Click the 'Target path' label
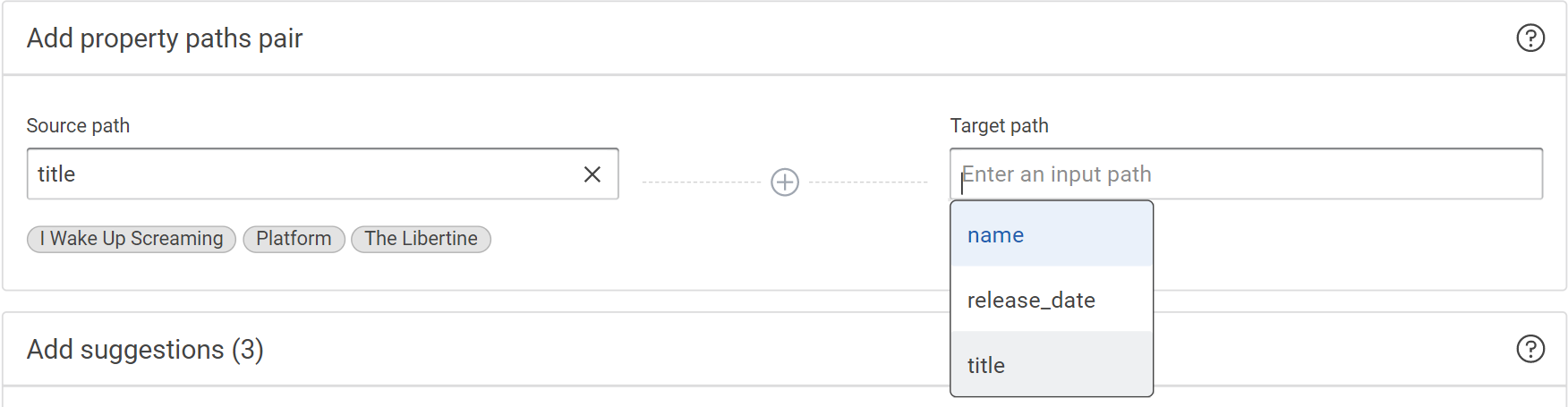This screenshot has height=407, width=1568. click(999, 126)
